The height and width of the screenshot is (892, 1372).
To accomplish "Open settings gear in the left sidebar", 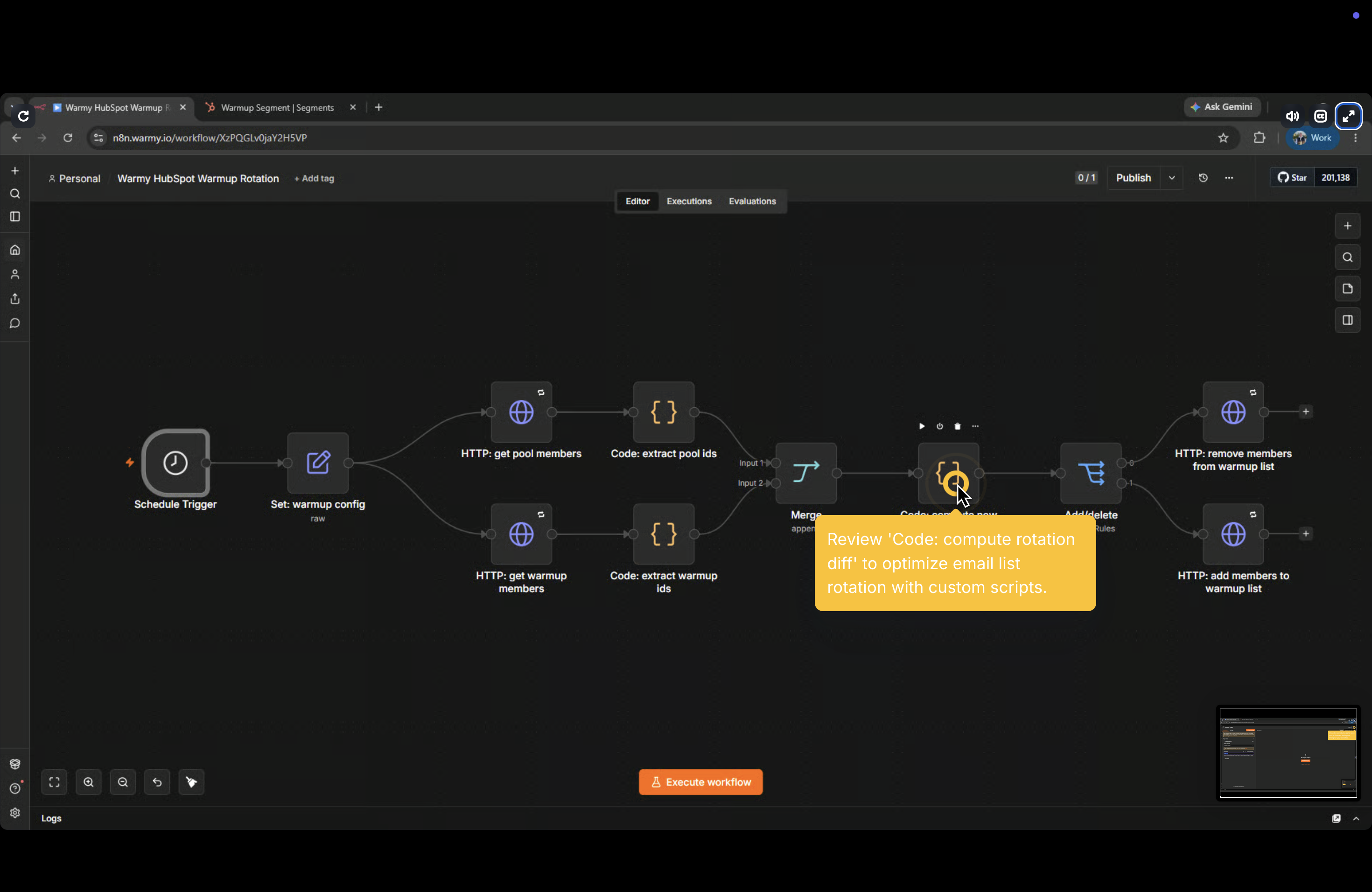I will (x=15, y=813).
